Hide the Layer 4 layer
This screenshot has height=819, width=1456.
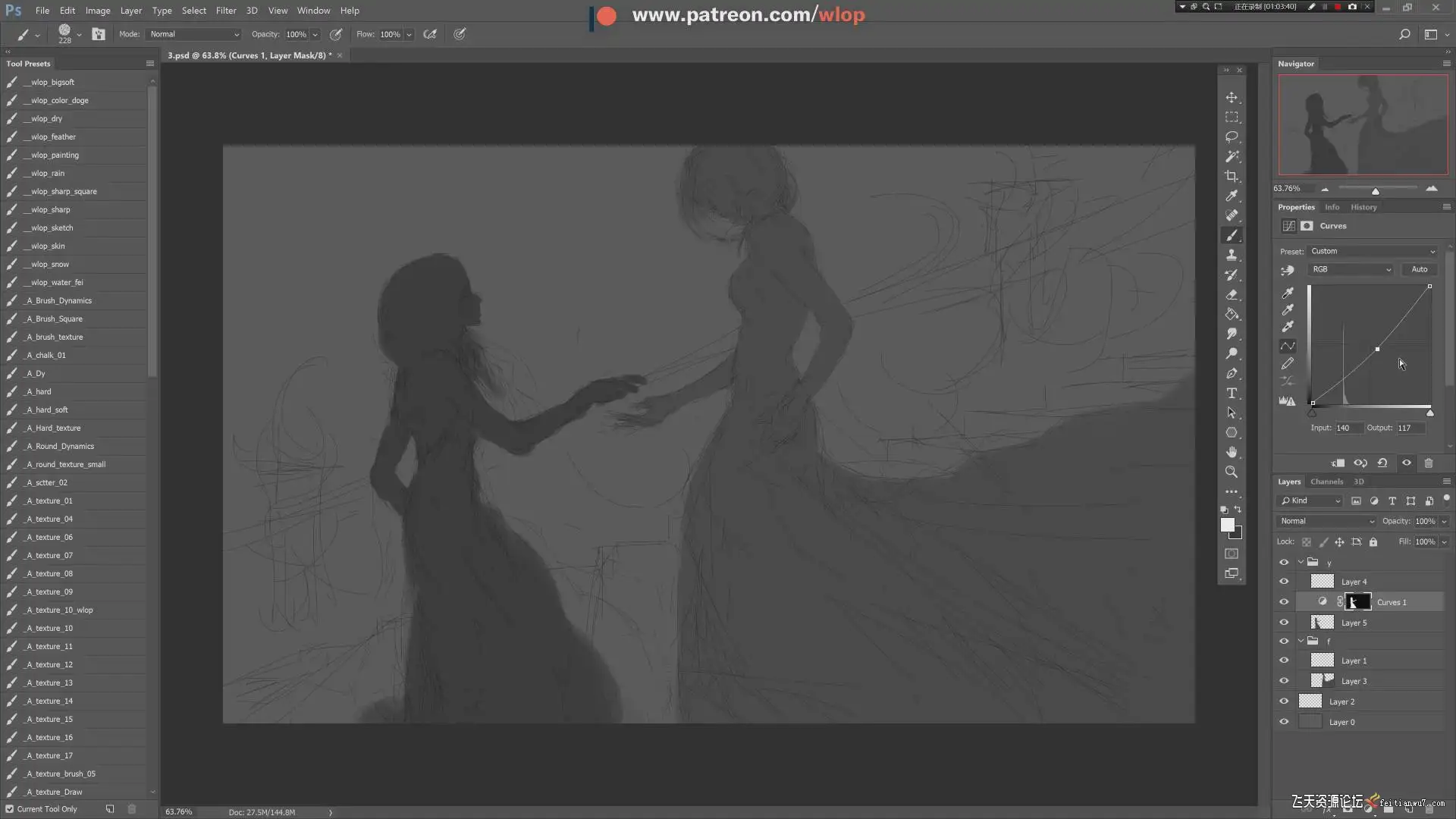[x=1284, y=582]
